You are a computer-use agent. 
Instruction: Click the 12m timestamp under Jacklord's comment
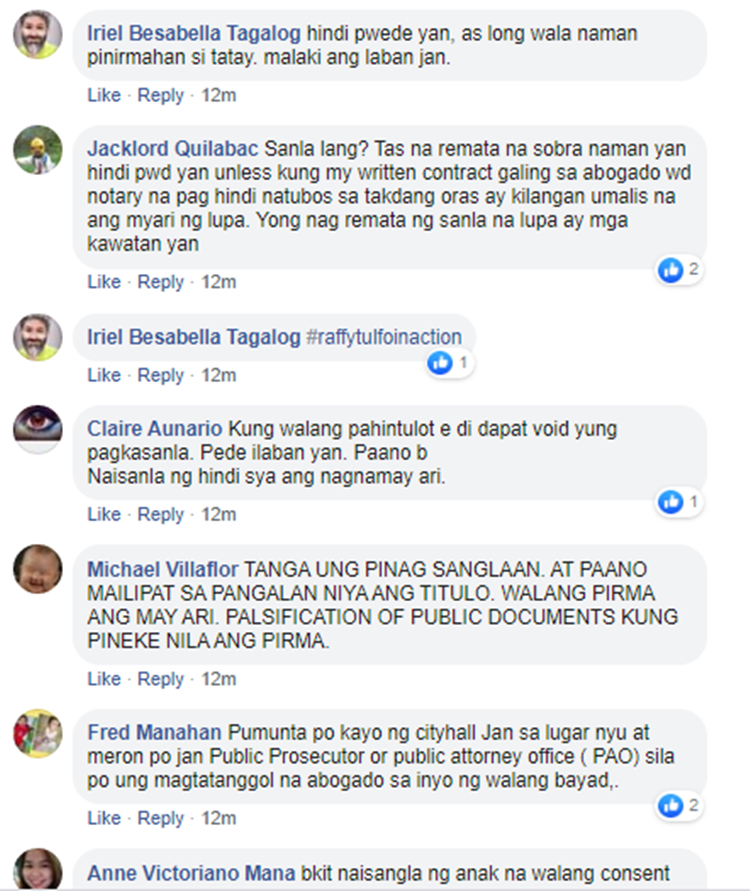pos(219,281)
